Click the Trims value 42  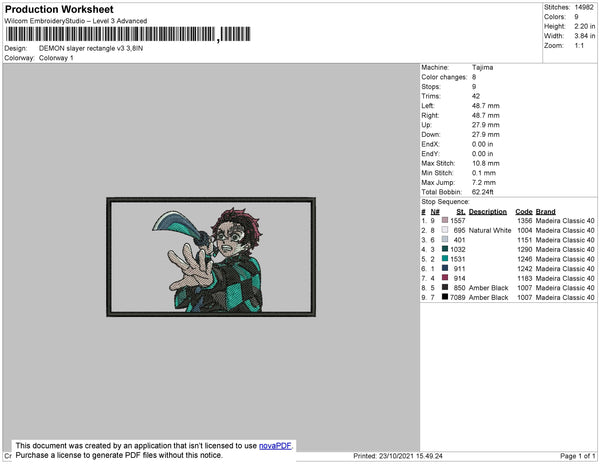476,96
